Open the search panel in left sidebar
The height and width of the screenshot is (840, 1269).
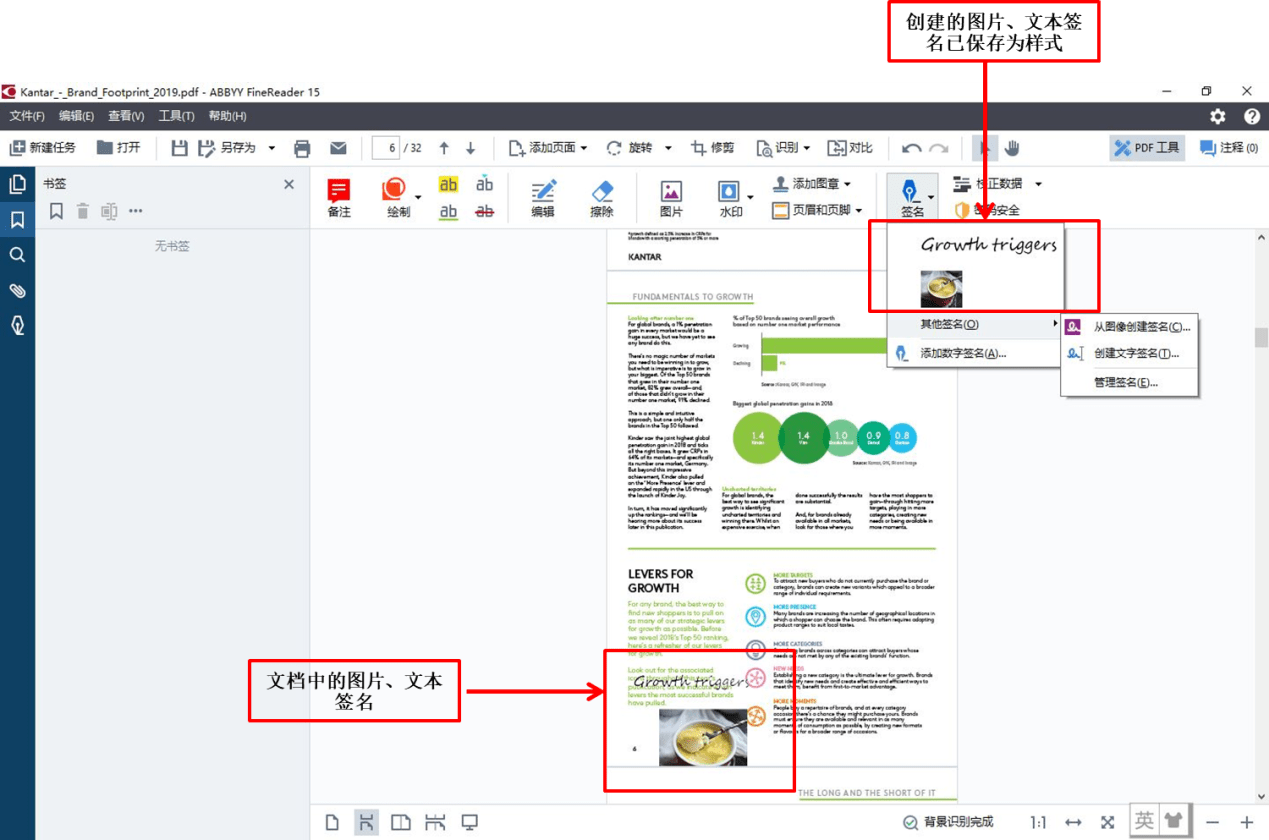pos(17,255)
